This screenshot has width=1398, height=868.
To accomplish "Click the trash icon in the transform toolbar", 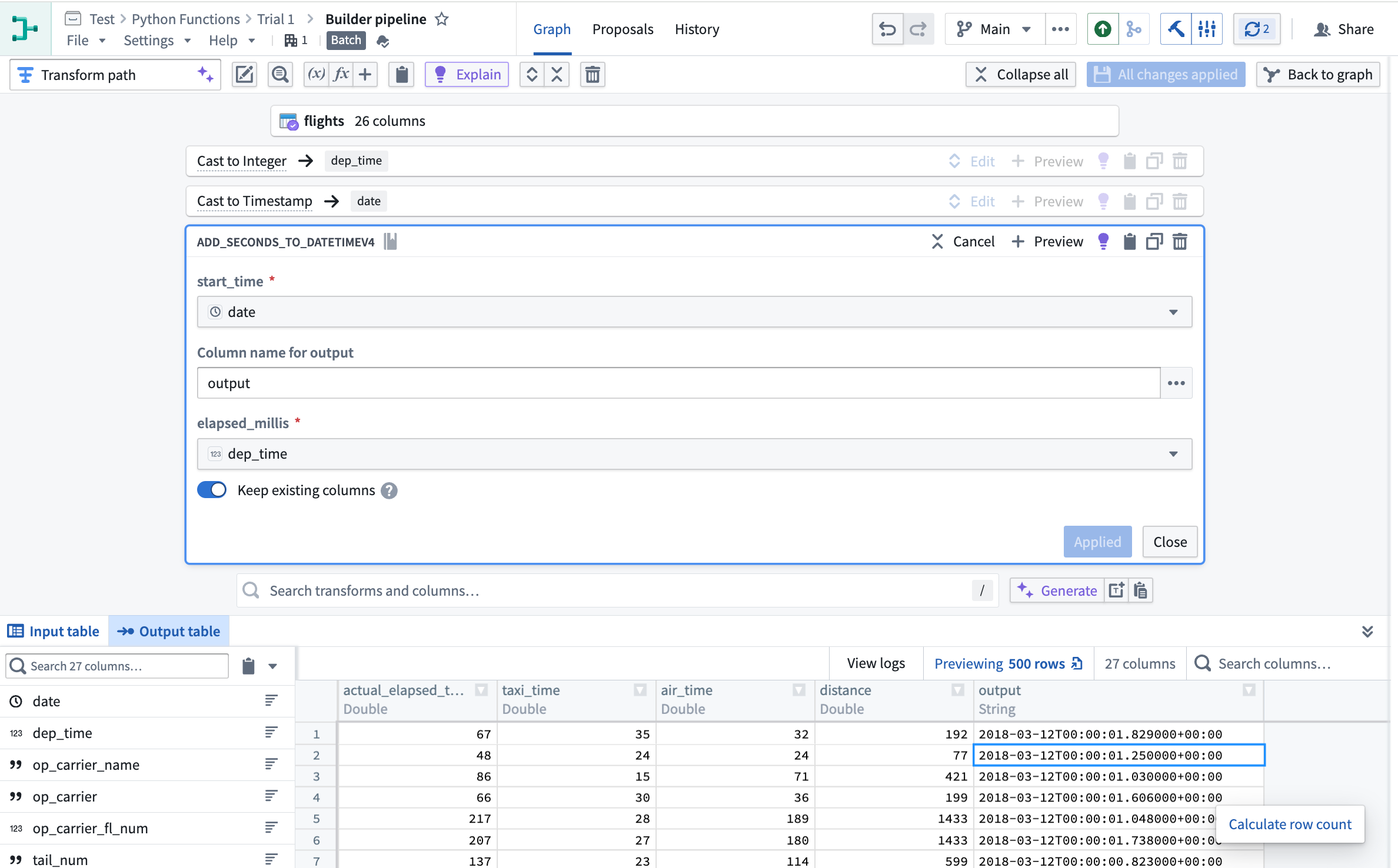I will tap(593, 75).
